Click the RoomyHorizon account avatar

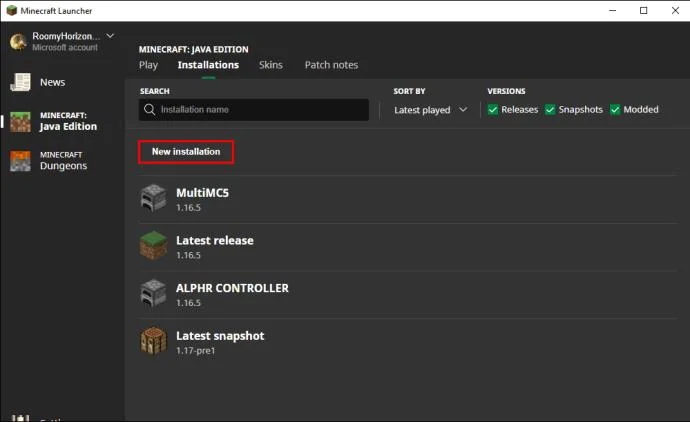(x=18, y=42)
